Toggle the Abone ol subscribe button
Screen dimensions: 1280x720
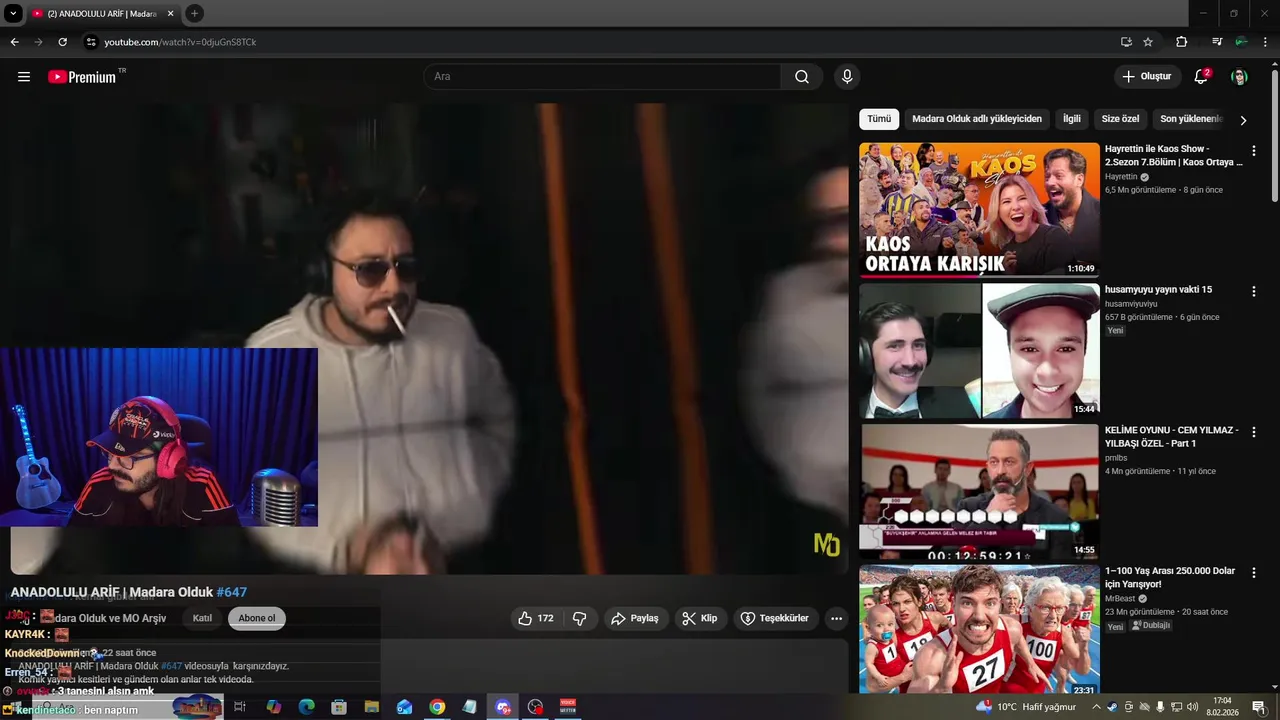[257, 618]
